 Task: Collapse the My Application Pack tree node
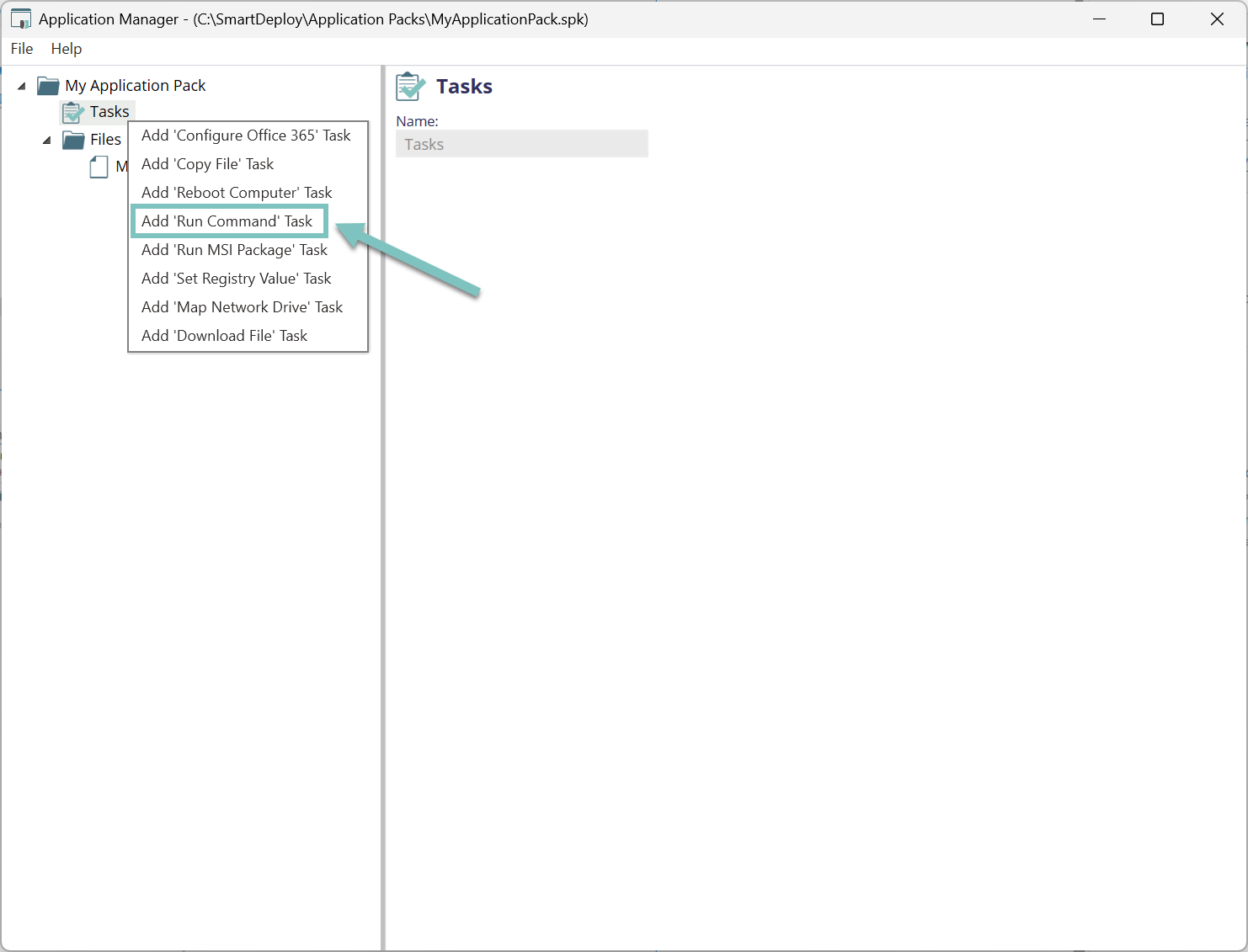22,86
